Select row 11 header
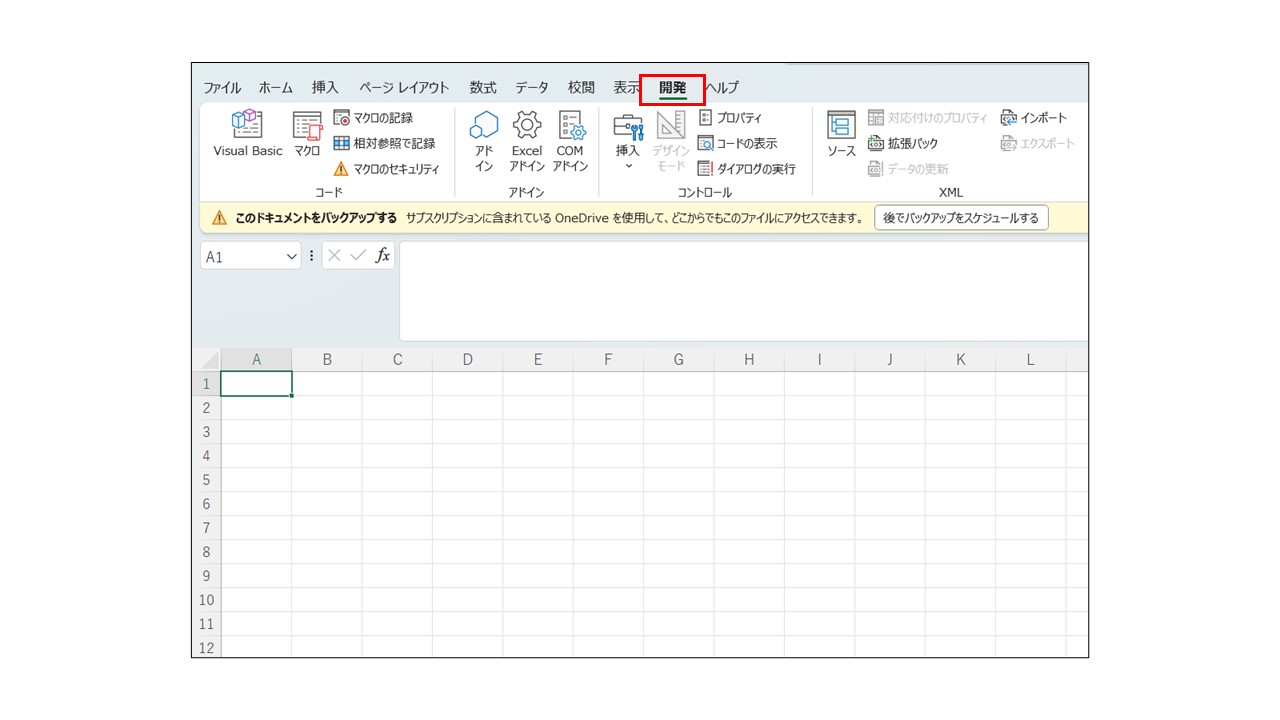1280x720 pixels. (x=207, y=624)
